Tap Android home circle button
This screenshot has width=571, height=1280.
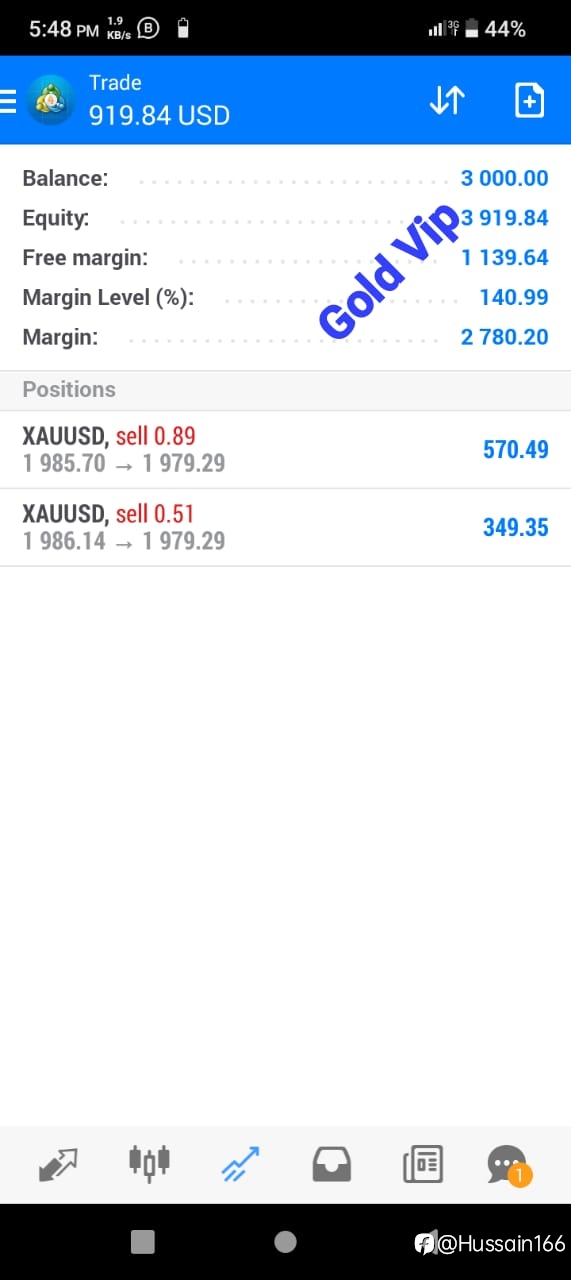click(x=285, y=1242)
